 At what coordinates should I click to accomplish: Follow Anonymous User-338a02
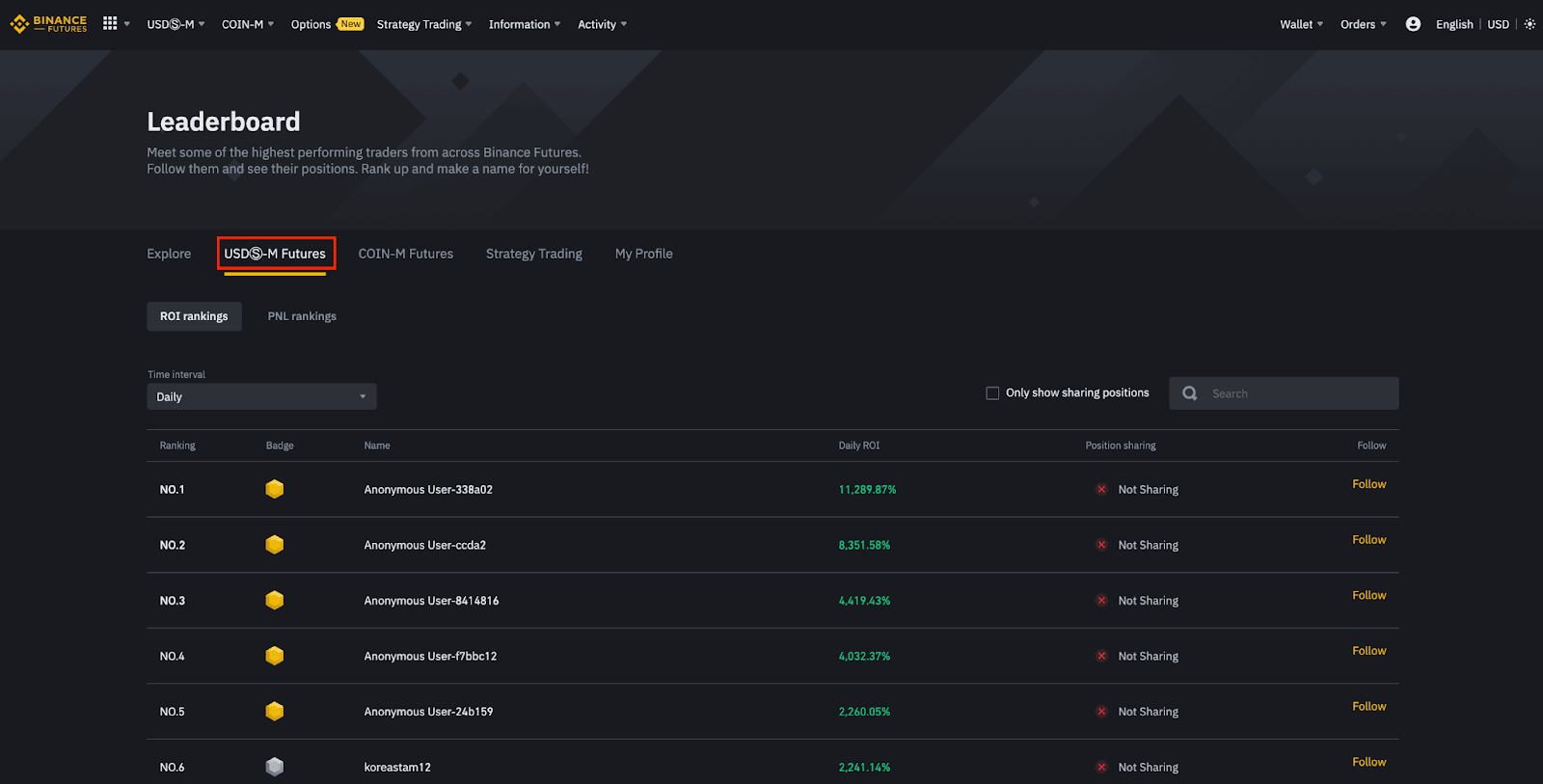(x=1368, y=484)
